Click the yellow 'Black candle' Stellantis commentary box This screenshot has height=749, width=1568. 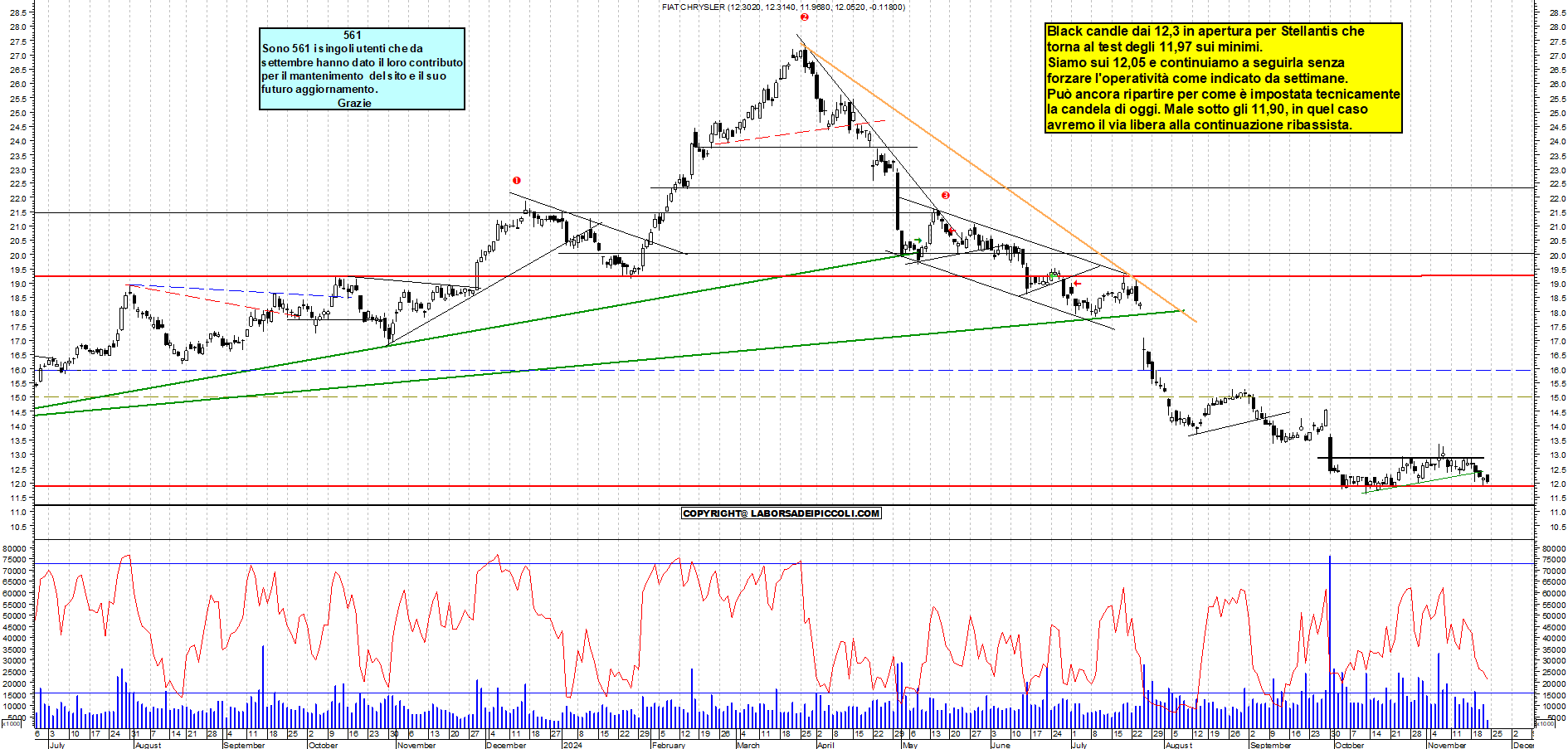coord(1223,78)
